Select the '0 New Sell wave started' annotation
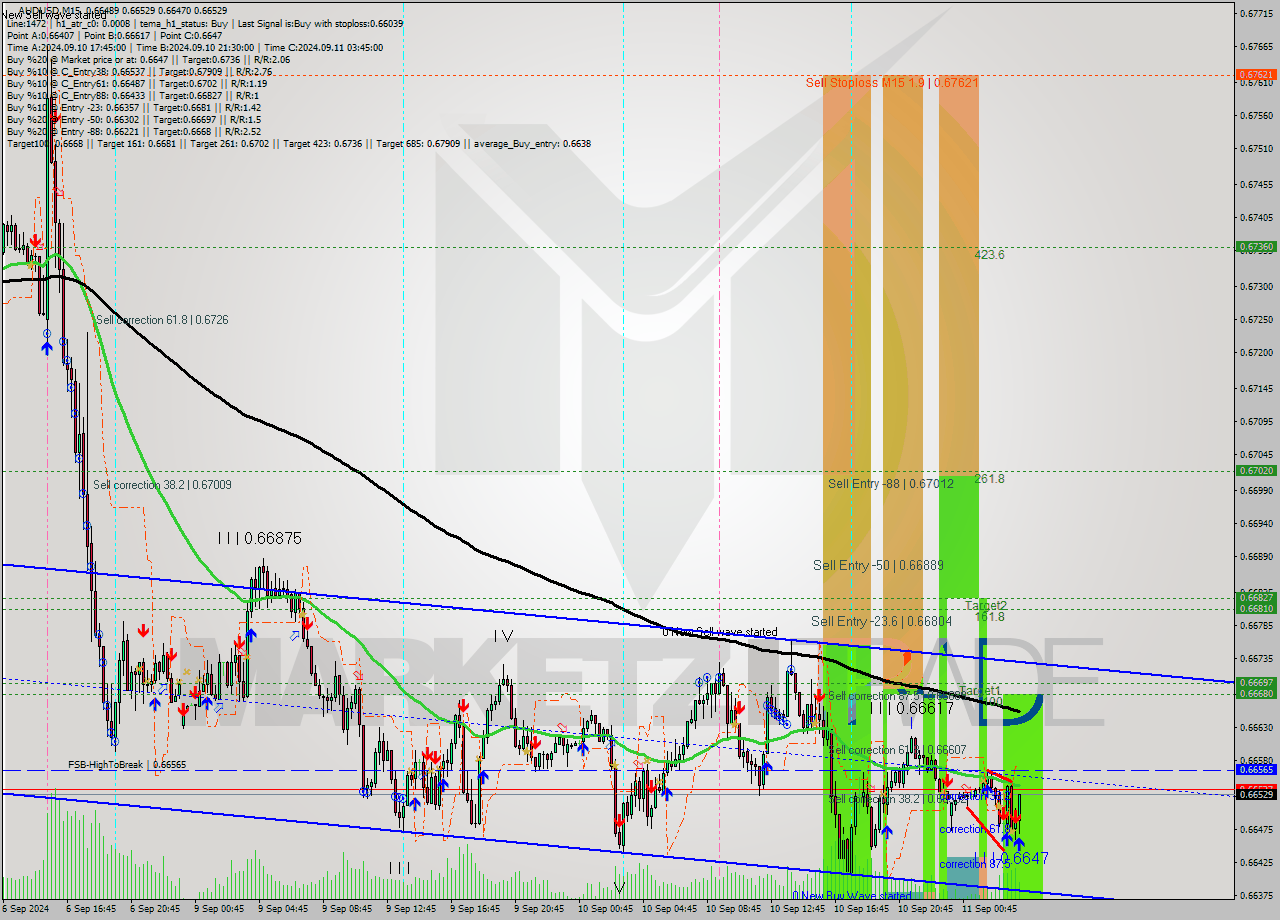Image resolution: width=1280 pixels, height=920 pixels. pyautogui.click(x=719, y=632)
